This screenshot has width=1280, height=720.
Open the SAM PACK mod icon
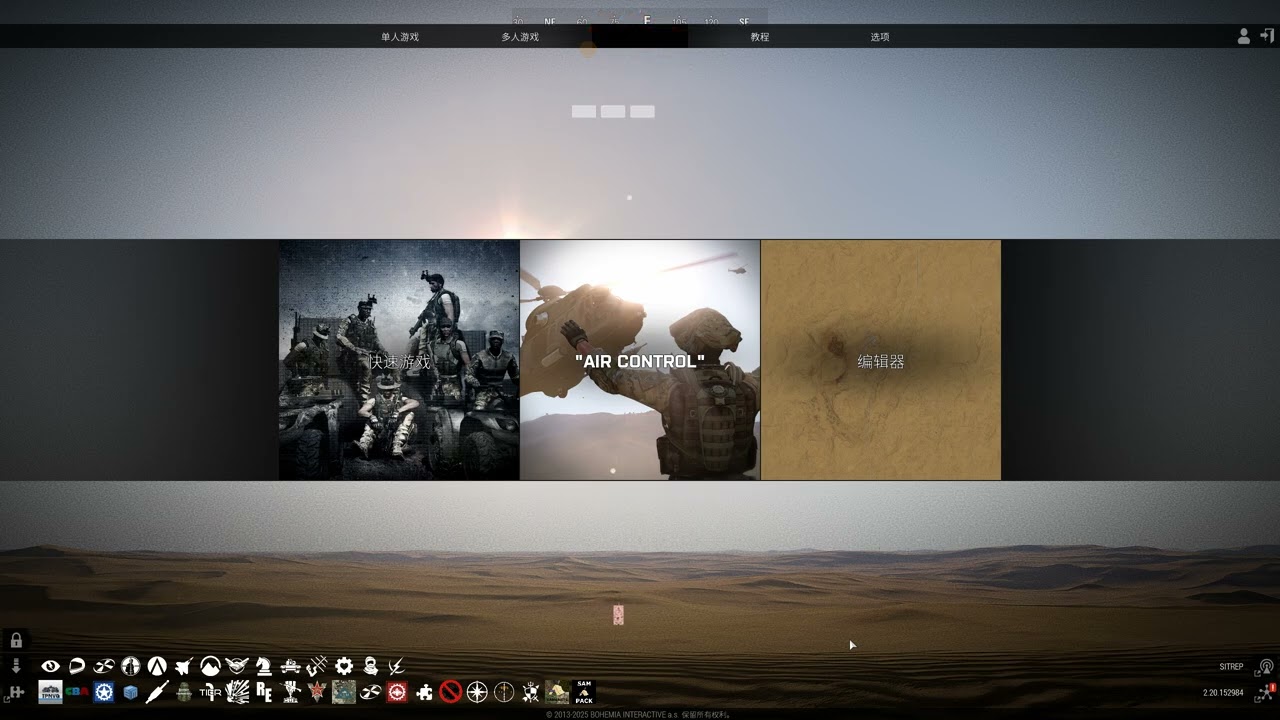pos(584,692)
